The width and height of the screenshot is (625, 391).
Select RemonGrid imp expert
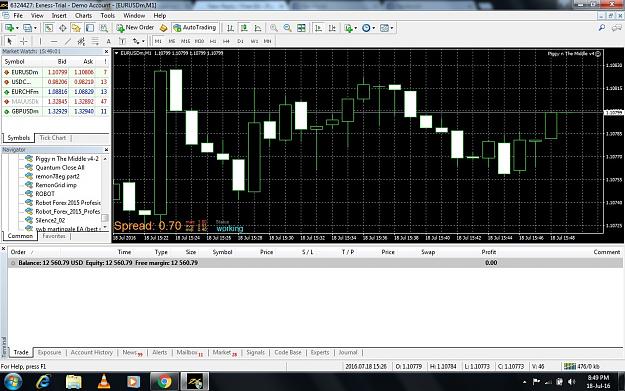(x=56, y=185)
